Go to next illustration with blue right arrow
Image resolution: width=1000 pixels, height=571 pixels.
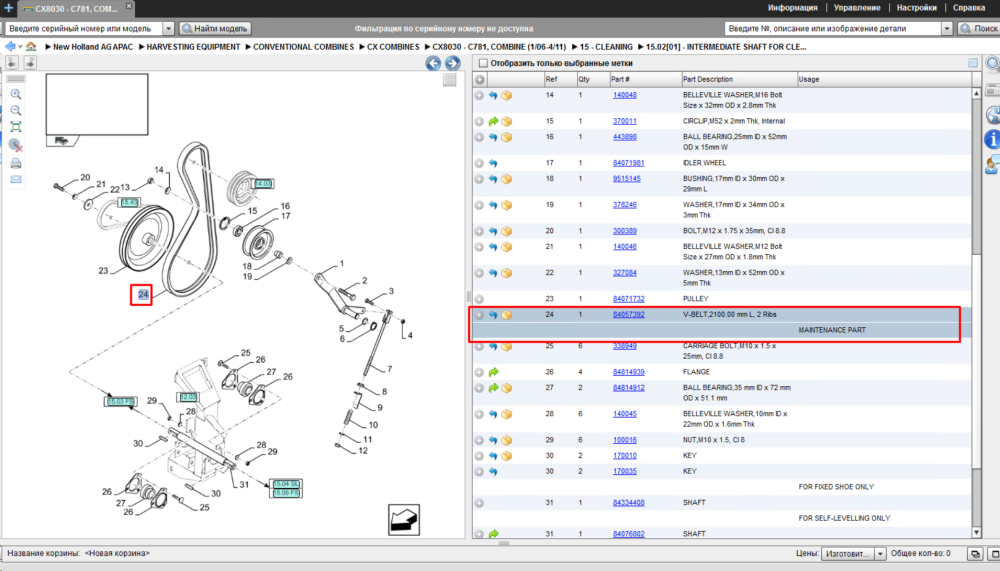453,63
